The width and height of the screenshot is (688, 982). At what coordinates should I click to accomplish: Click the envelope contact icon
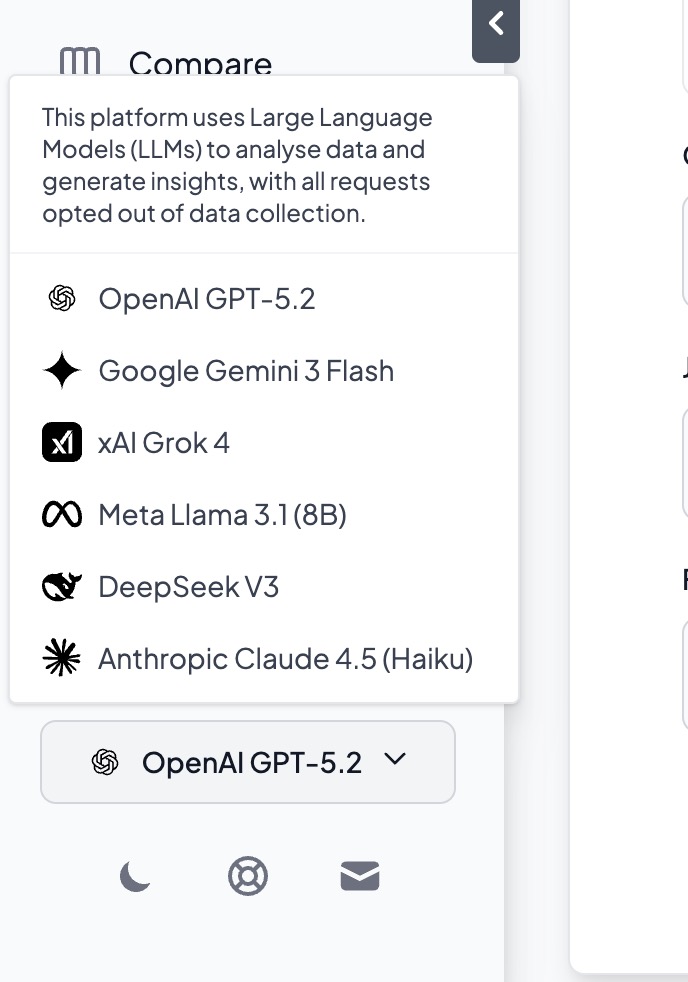pyautogui.click(x=360, y=877)
